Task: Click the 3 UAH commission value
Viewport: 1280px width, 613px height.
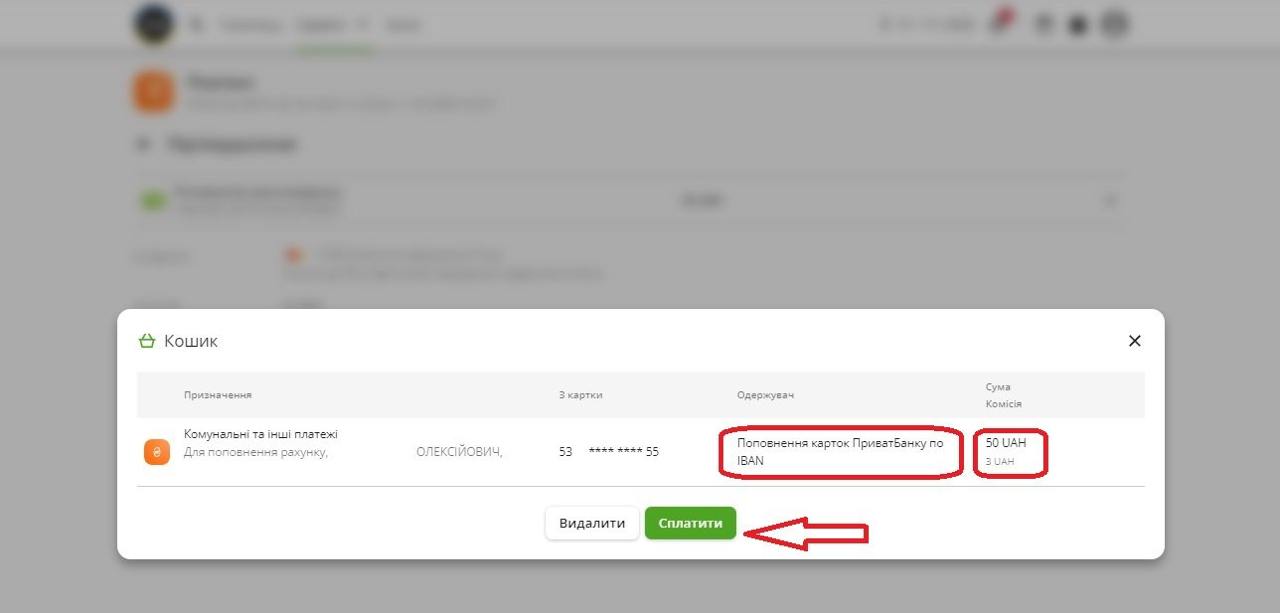Action: click(x=1000, y=462)
